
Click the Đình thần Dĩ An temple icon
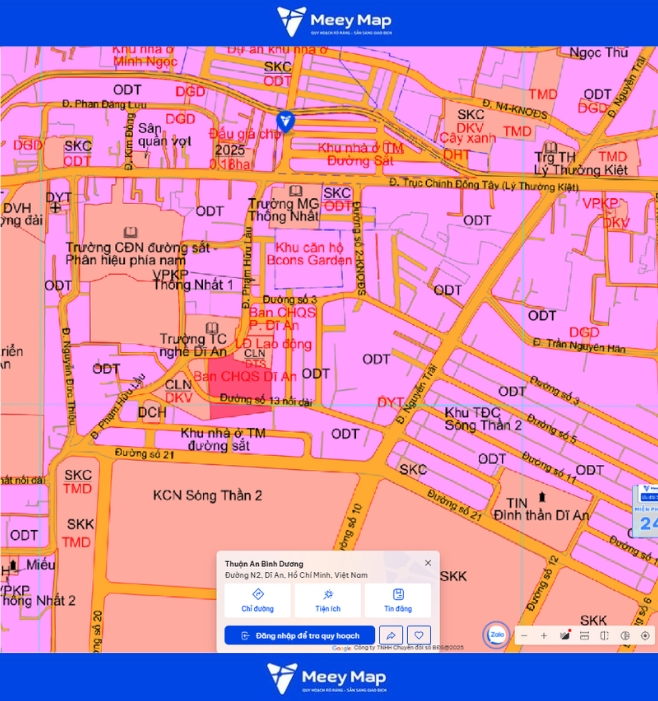tap(542, 497)
